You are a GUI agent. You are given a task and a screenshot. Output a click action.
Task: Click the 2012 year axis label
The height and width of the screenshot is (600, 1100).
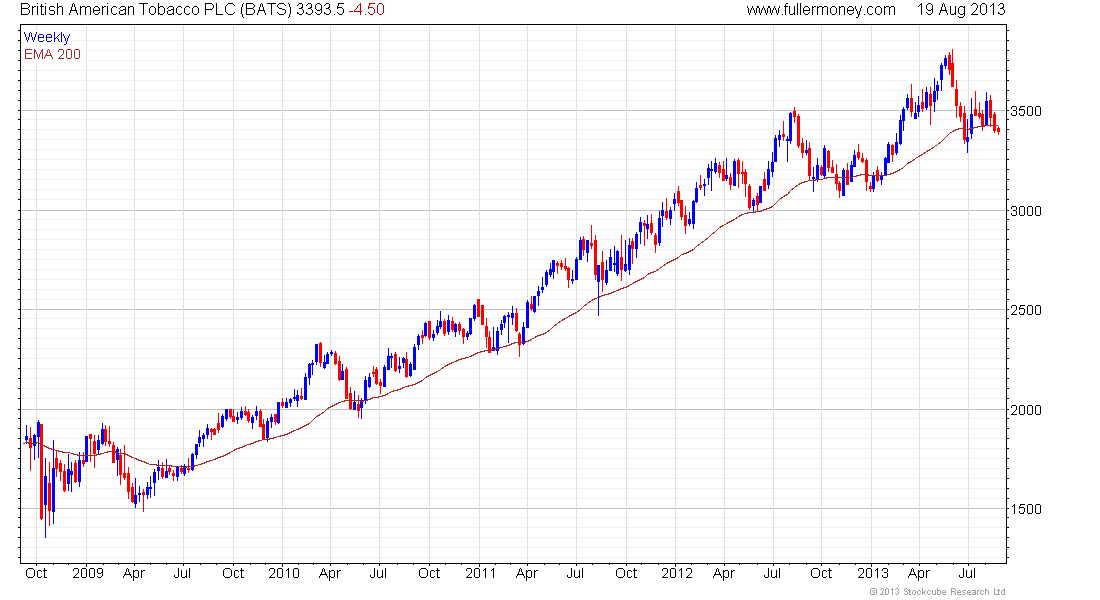677,573
